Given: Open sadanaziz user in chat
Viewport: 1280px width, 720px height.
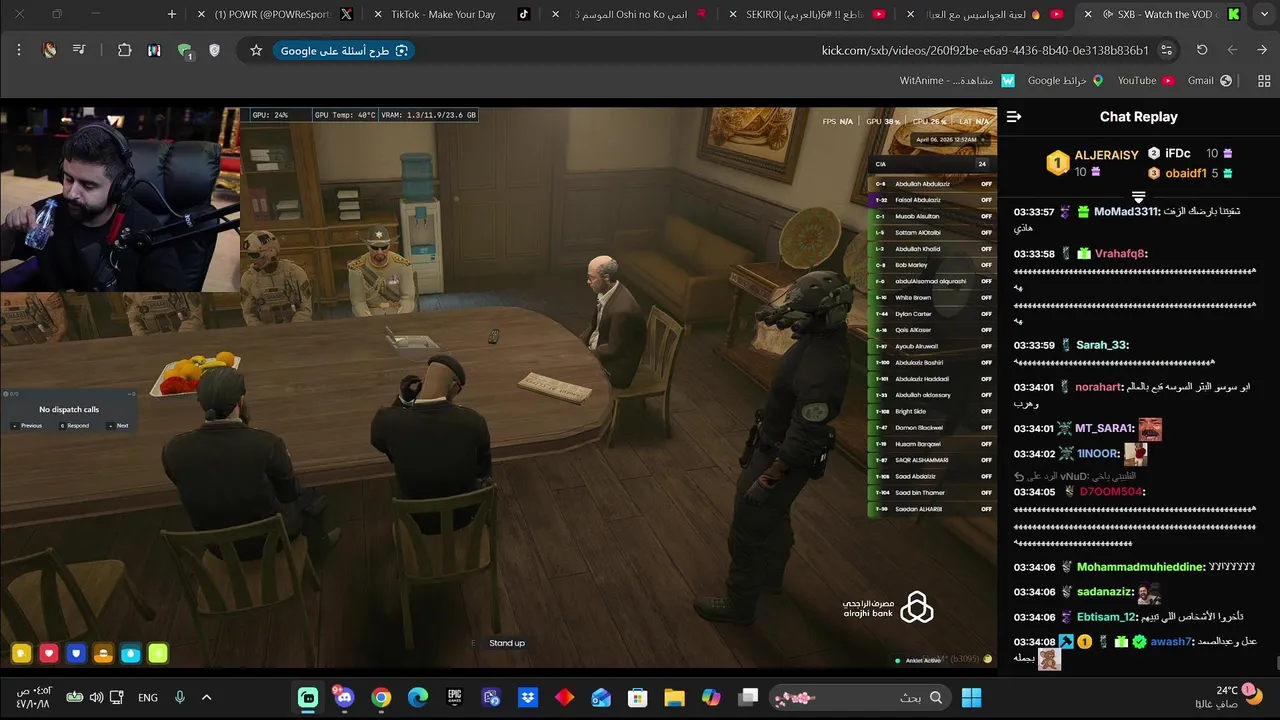Looking at the screenshot, I should (x=1106, y=592).
